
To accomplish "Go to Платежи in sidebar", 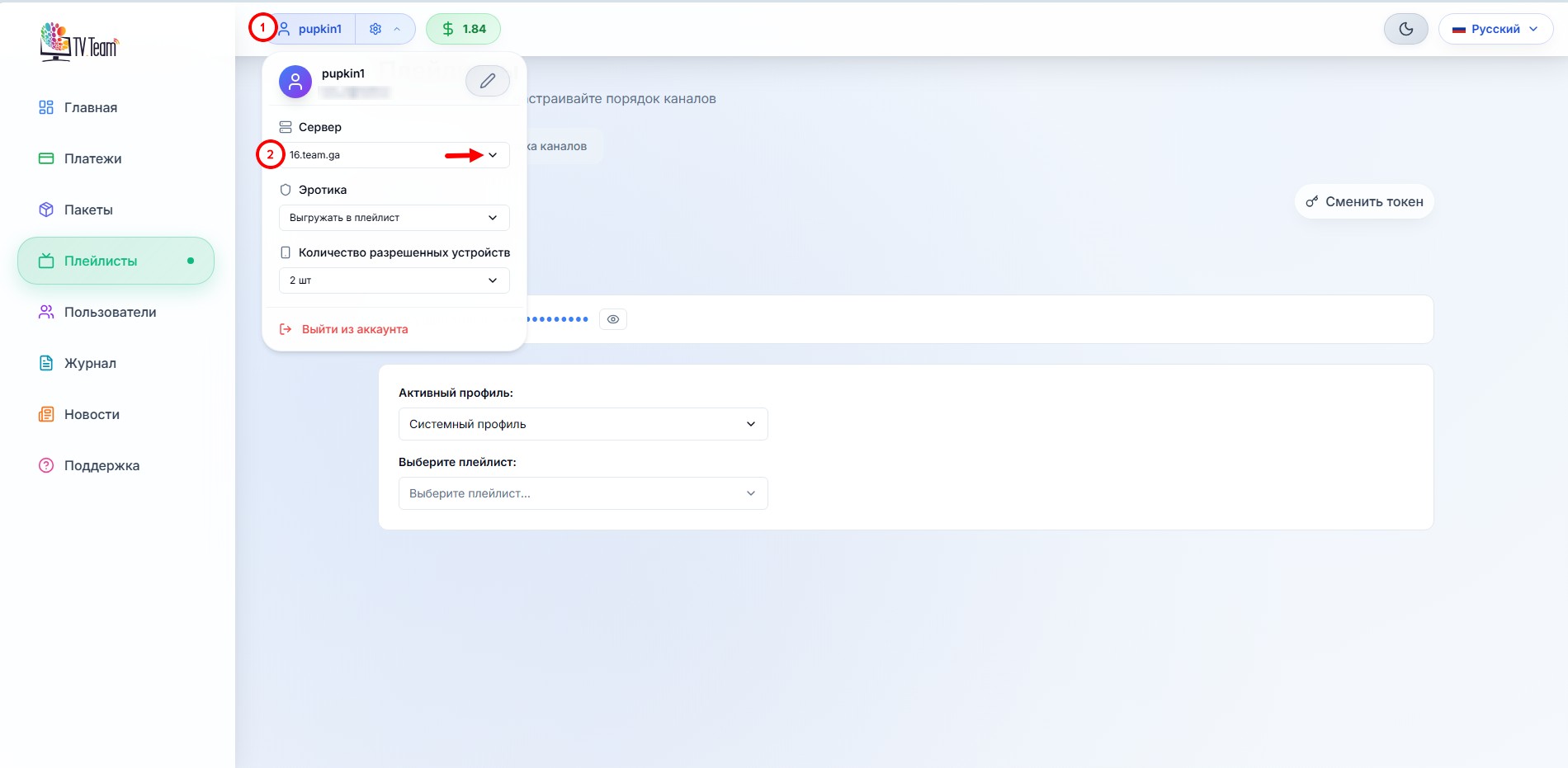I will pos(92,158).
